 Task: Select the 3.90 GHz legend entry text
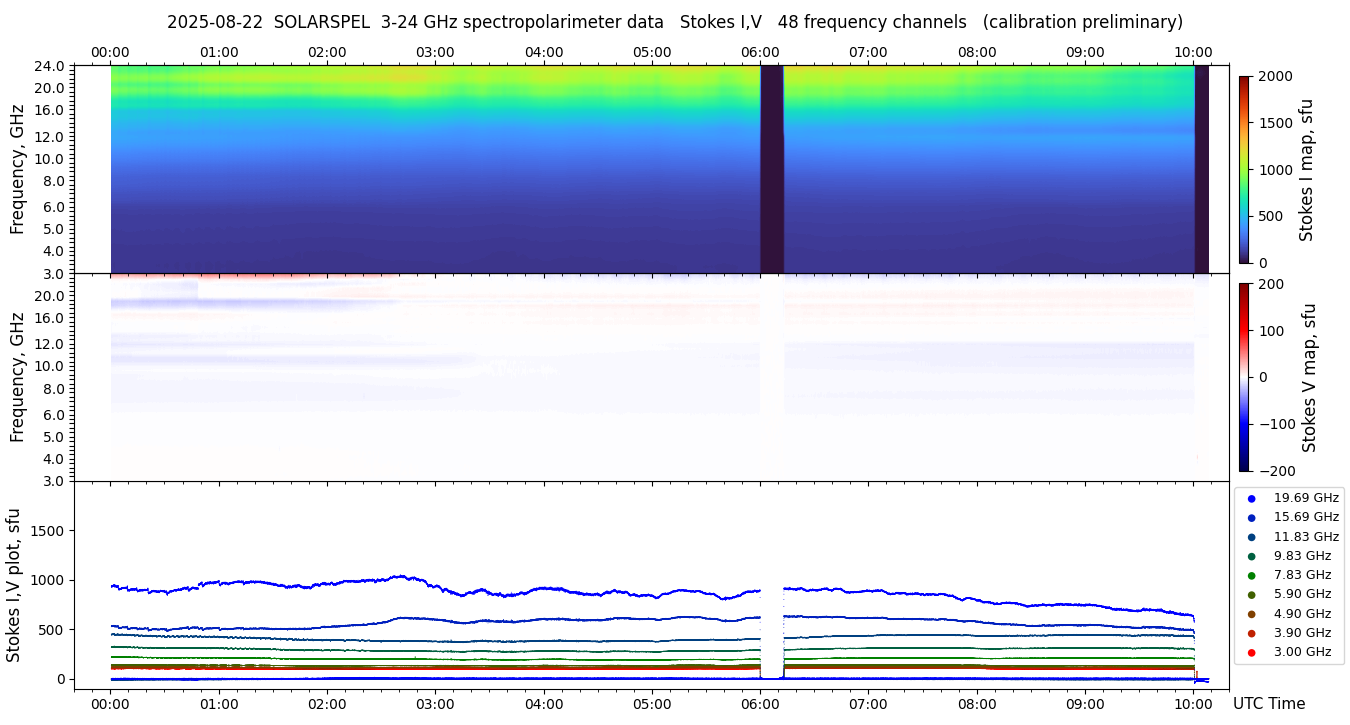pyautogui.click(x=1302, y=633)
